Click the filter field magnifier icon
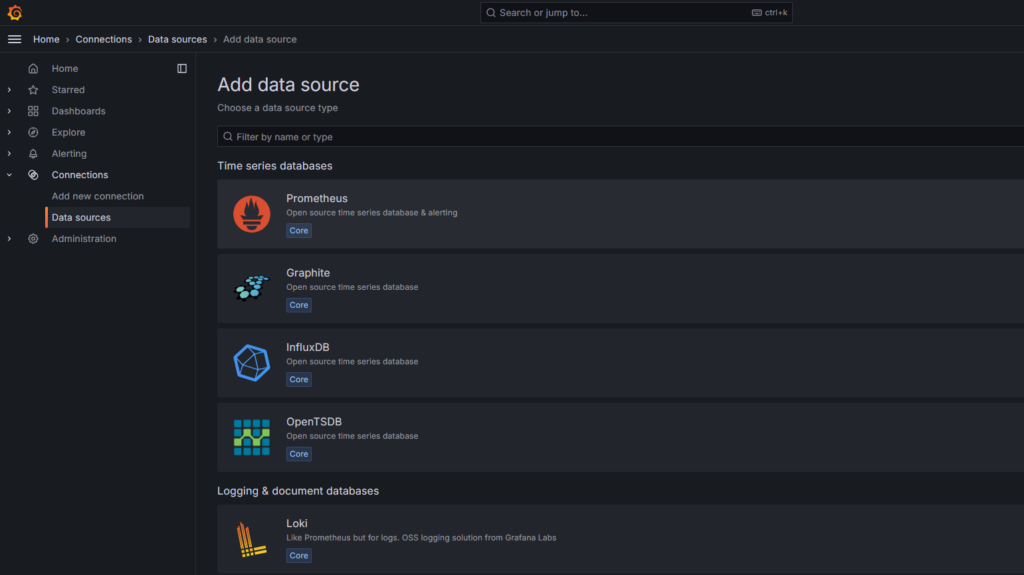The height and width of the screenshot is (575, 1024). tap(228, 137)
